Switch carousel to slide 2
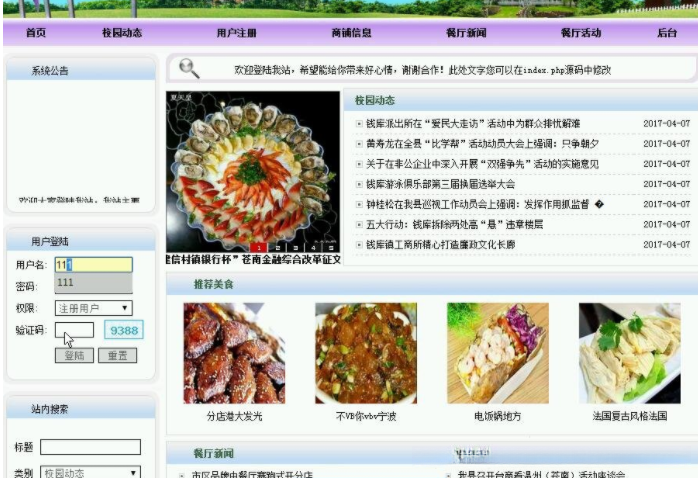Screen dimensions: 698x478 tap(277, 248)
